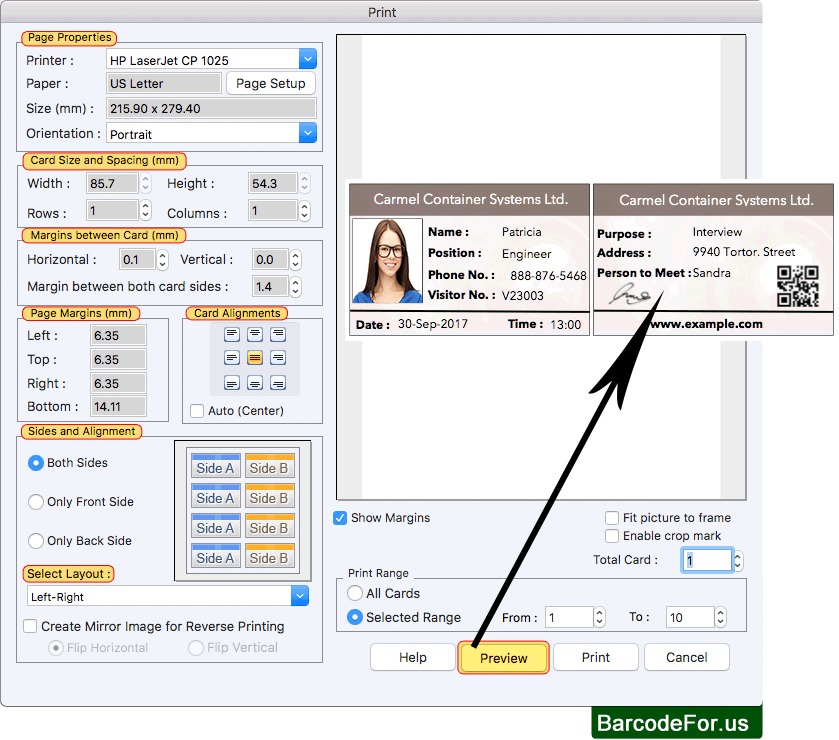Click the Page Setup button

pos(270,83)
